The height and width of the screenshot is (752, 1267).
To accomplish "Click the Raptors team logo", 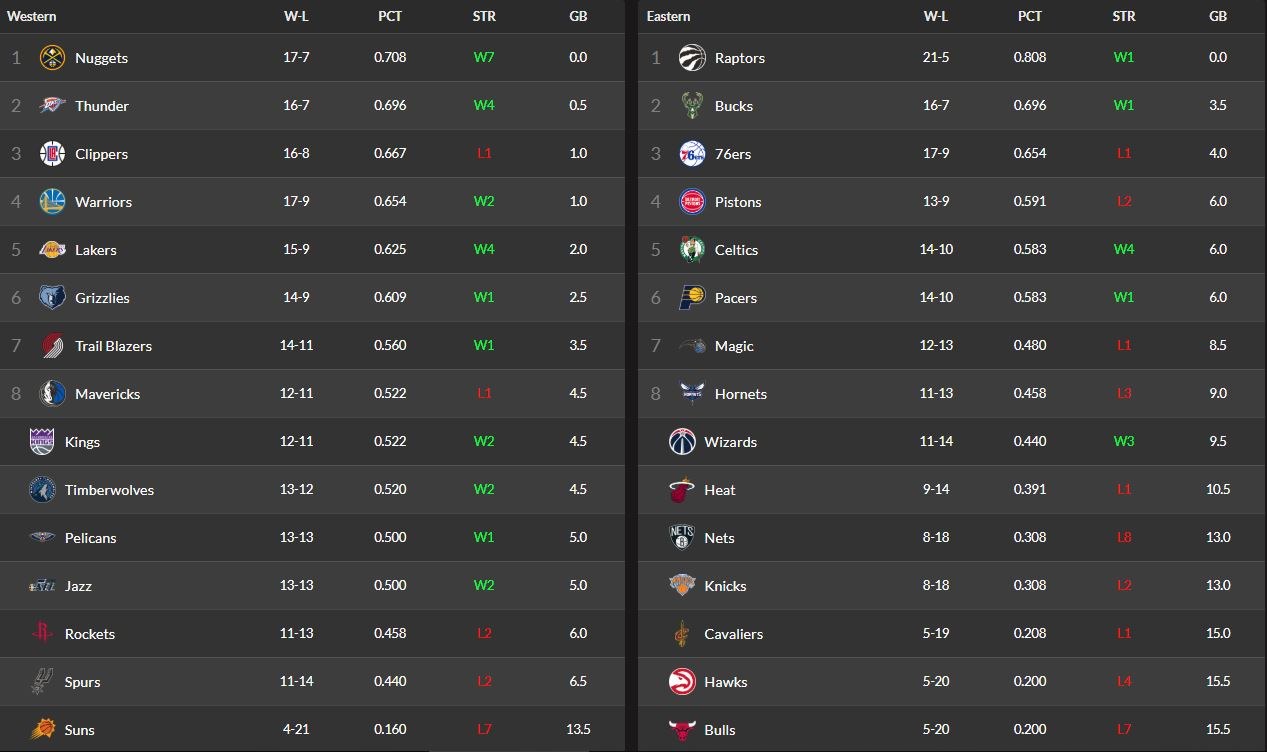I will click(691, 58).
